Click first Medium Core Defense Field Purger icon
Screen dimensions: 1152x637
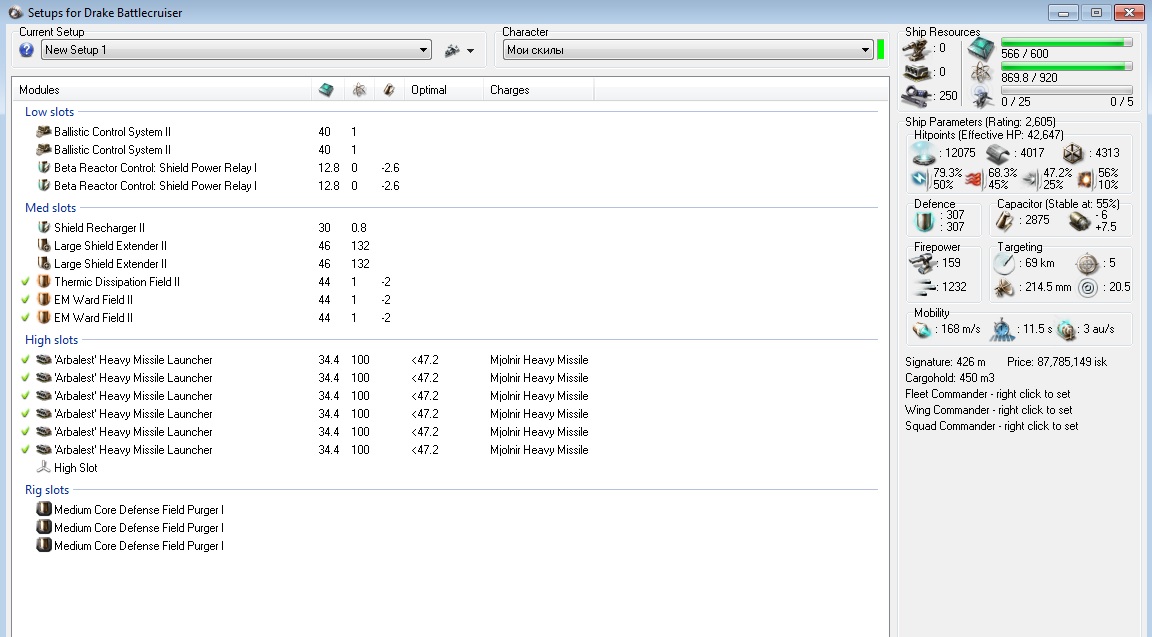[x=43, y=509]
